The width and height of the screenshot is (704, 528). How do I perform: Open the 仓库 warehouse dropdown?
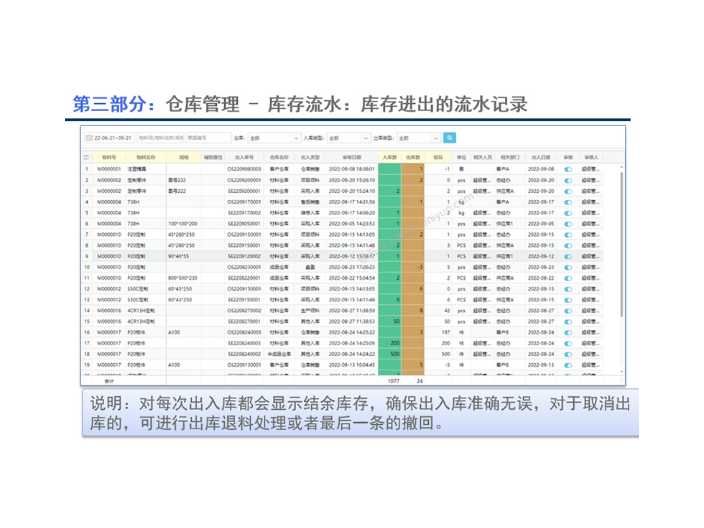[274, 138]
